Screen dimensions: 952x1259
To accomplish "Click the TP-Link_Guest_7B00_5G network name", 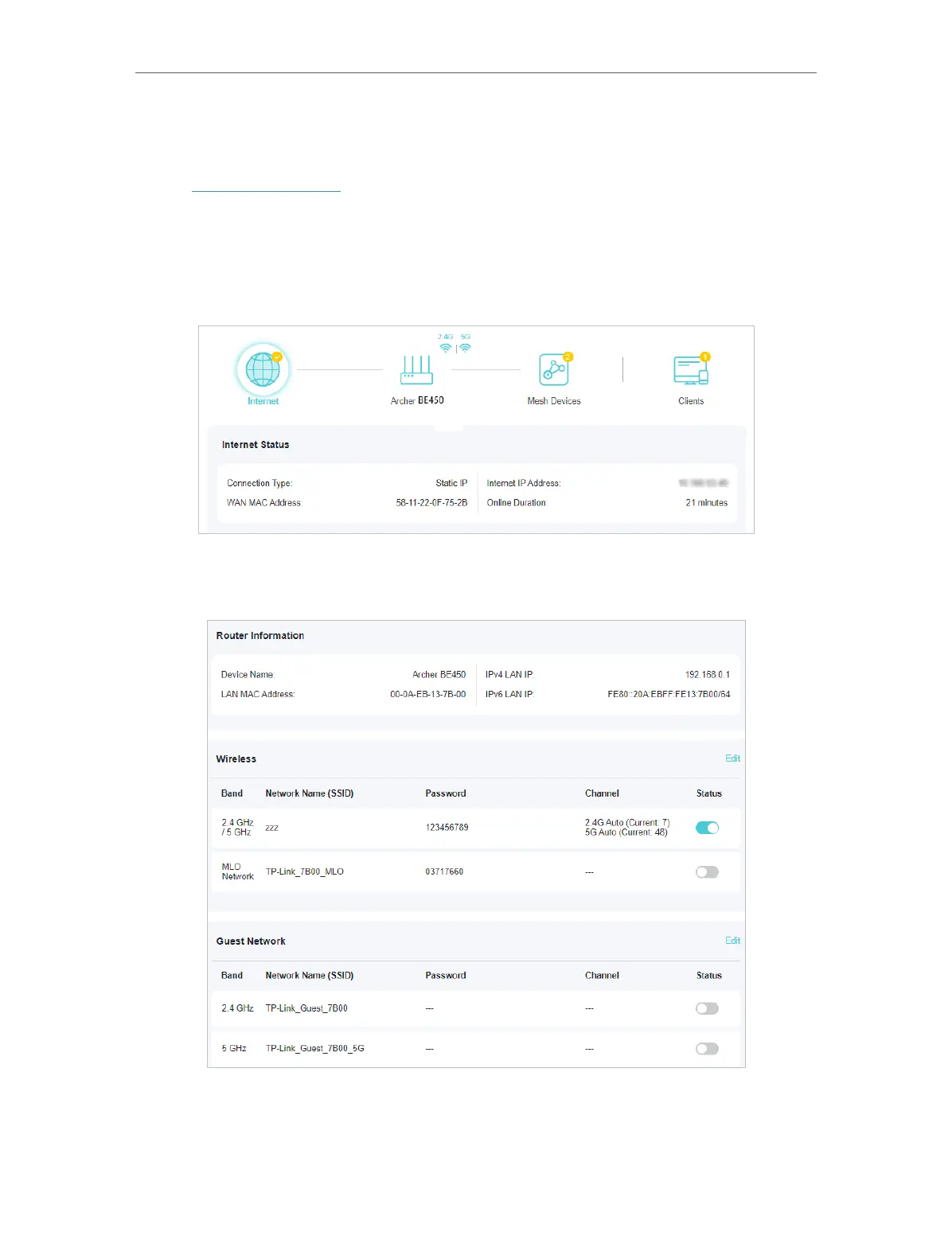I will pos(314,1049).
